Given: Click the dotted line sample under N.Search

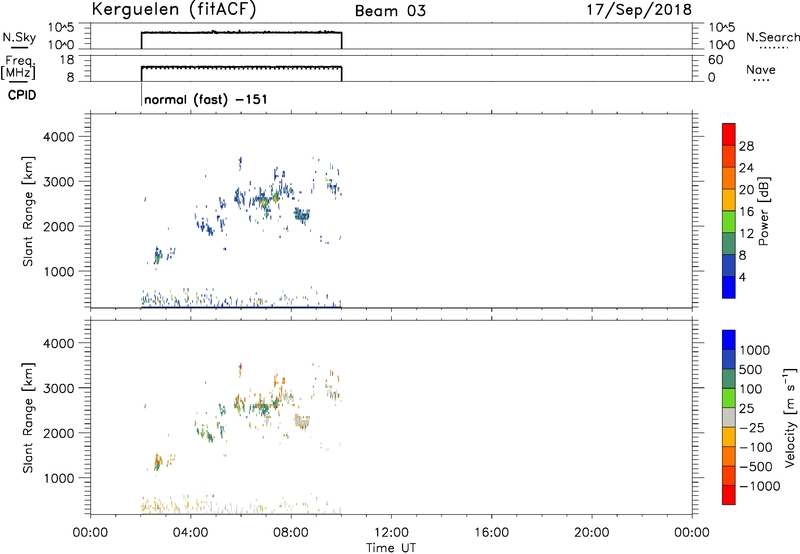Looking at the screenshot, I should pos(773,48).
